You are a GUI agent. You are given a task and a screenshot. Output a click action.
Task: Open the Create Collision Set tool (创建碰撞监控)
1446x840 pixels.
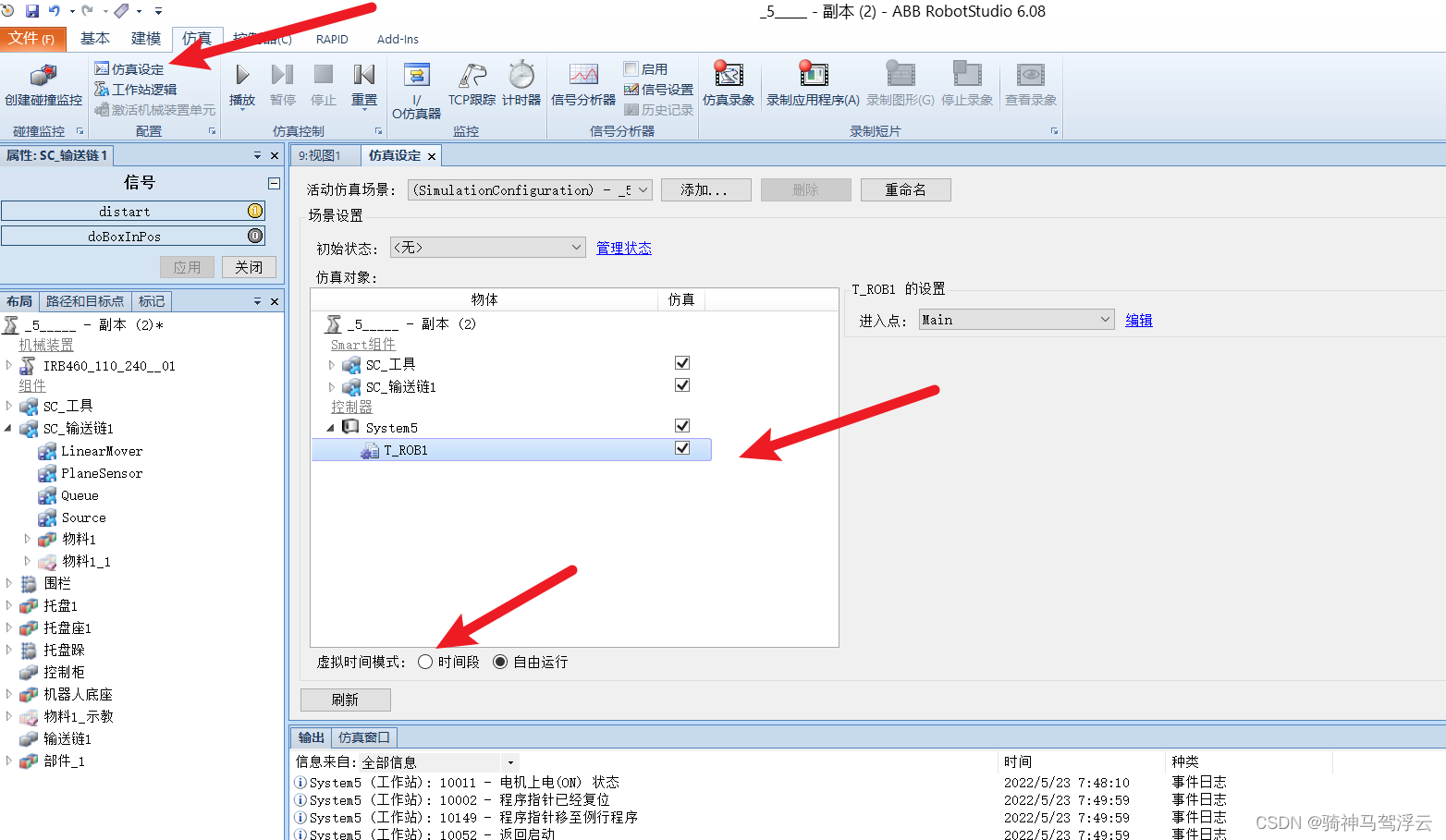tap(43, 85)
